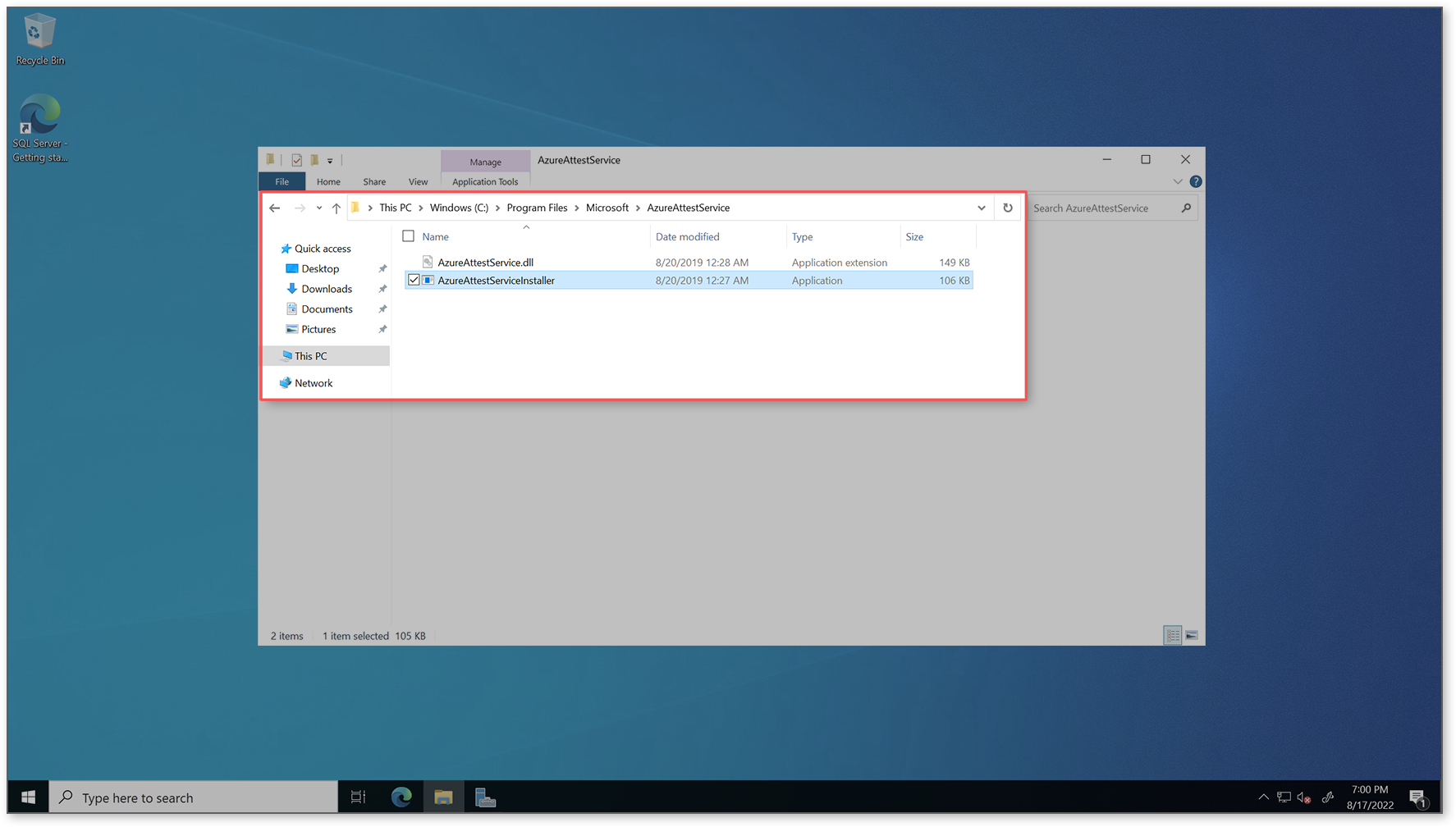
Task: Open the Help question mark icon
Action: (1196, 181)
